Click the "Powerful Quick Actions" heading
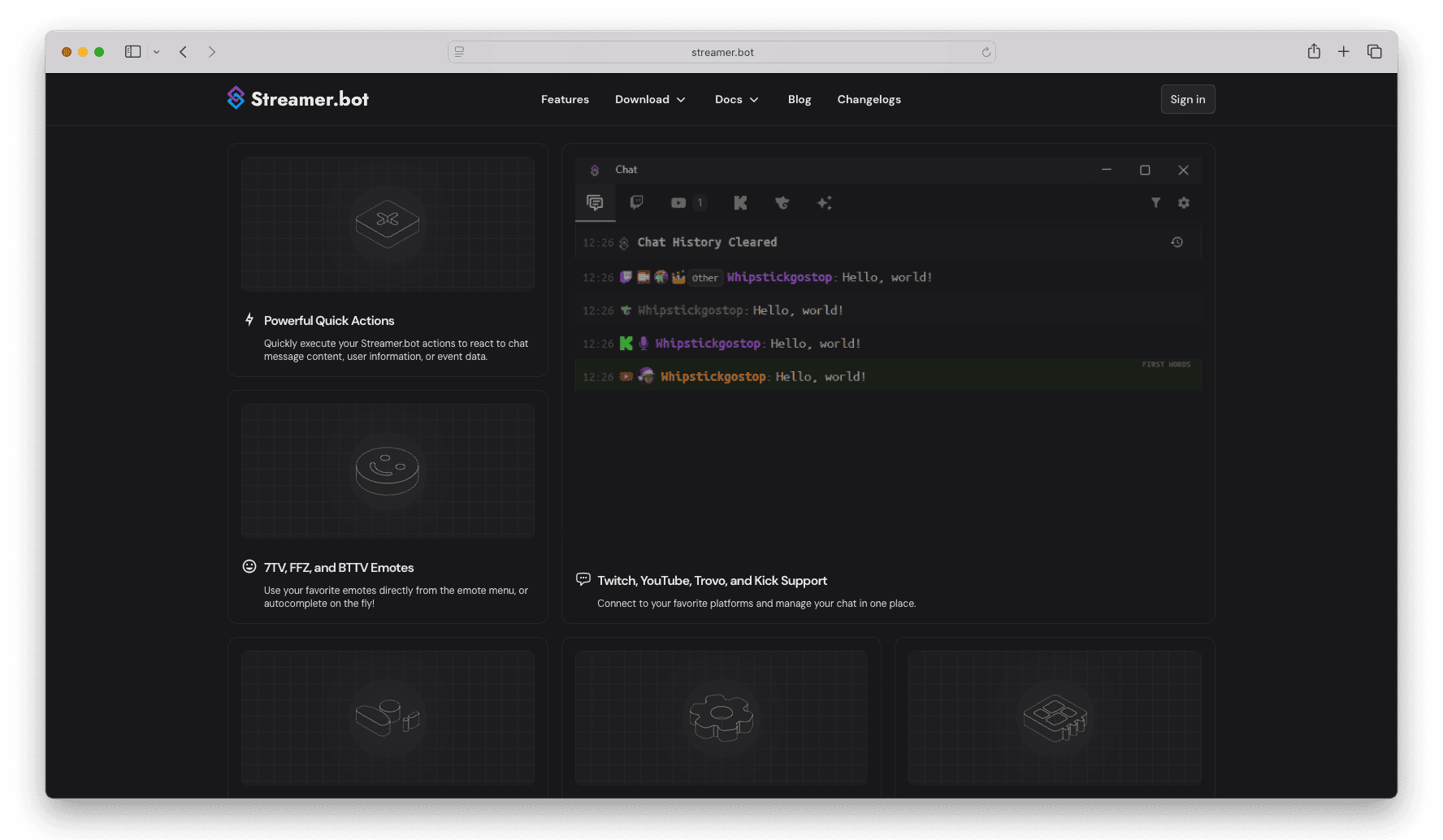 tap(329, 321)
